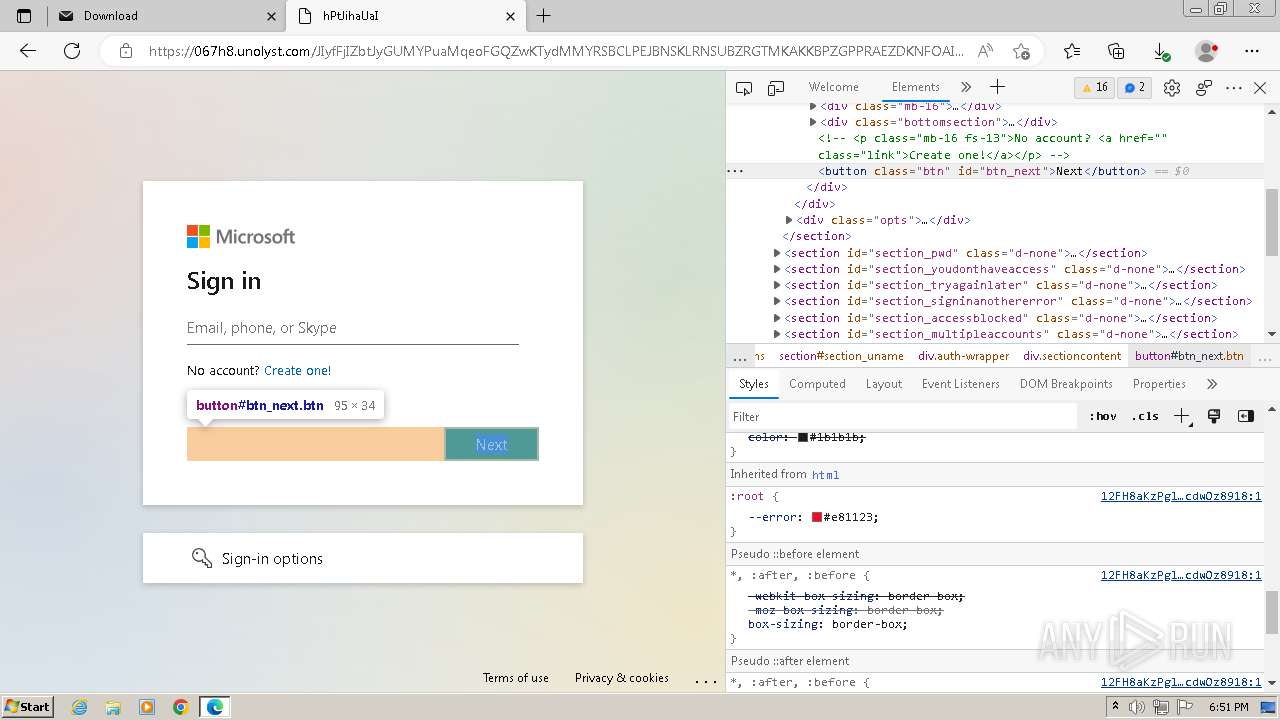
Task: Open stylesheet link beside :root rule
Action: pos(1181,496)
